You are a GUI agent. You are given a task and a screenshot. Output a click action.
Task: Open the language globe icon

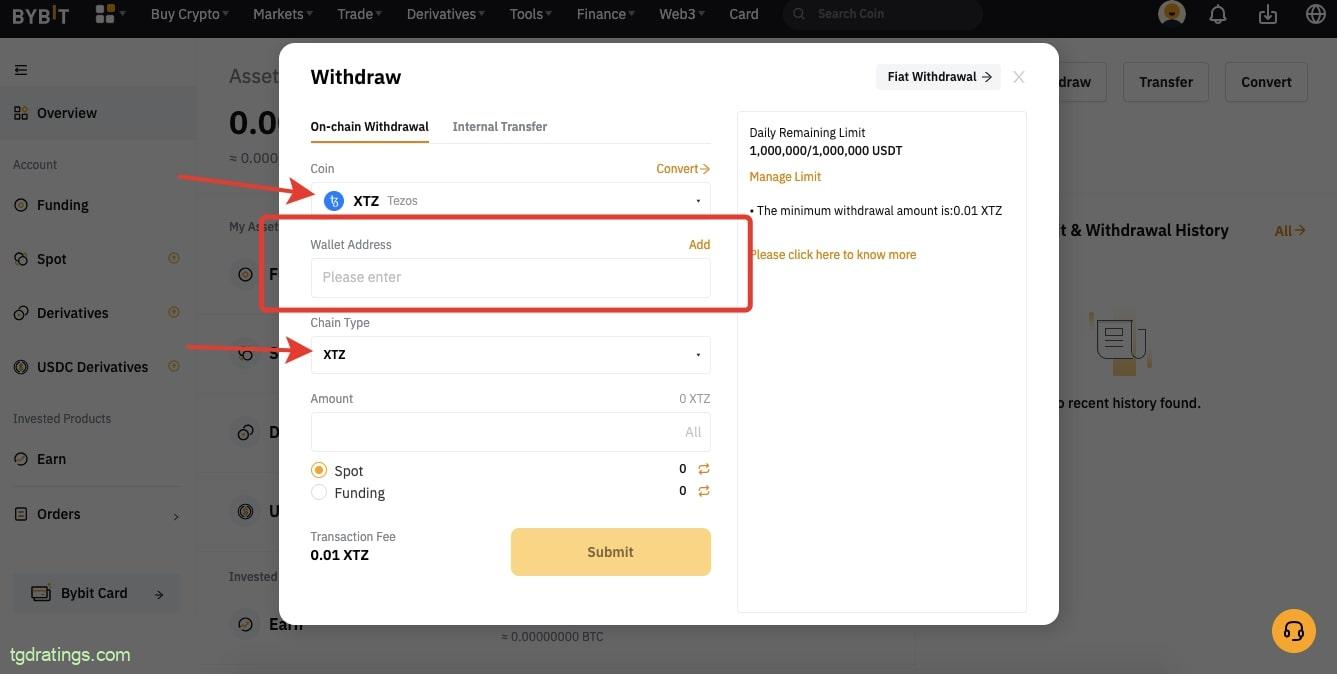1316,14
